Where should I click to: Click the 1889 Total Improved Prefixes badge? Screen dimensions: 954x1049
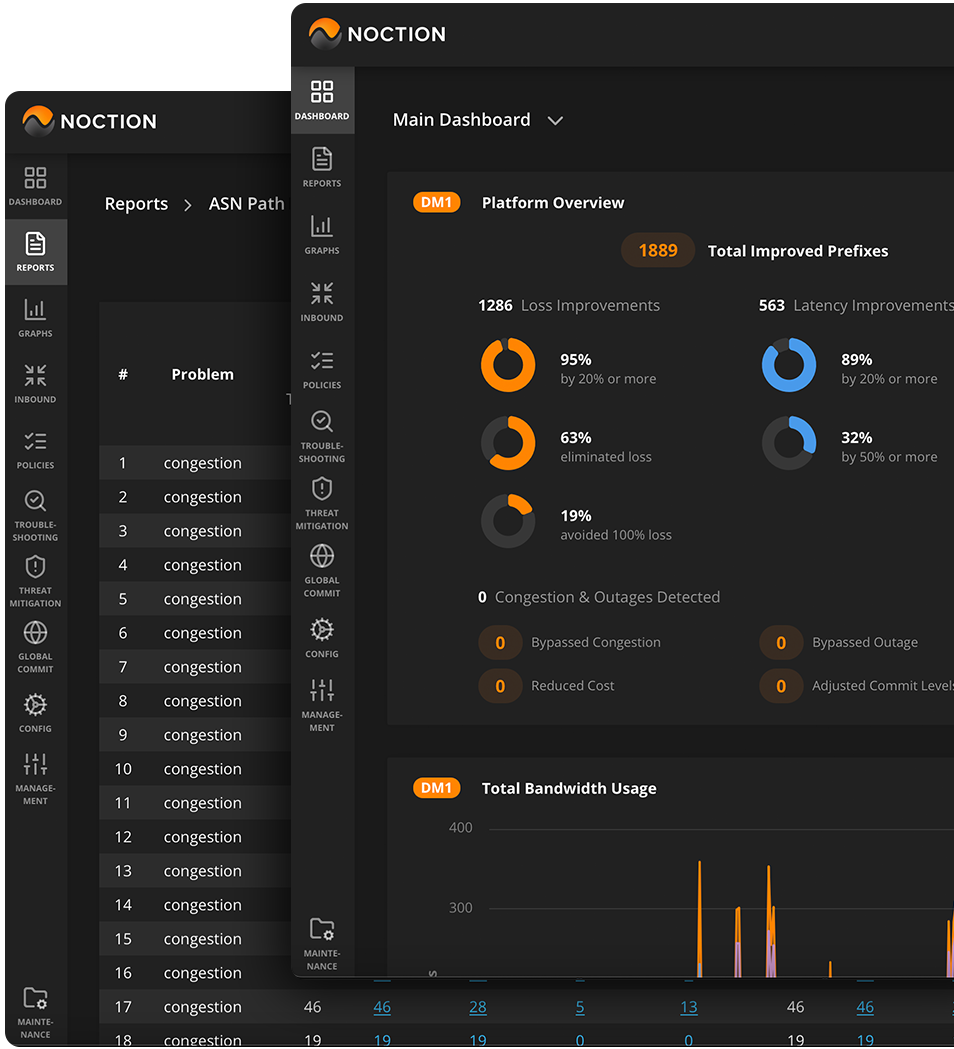click(x=657, y=251)
